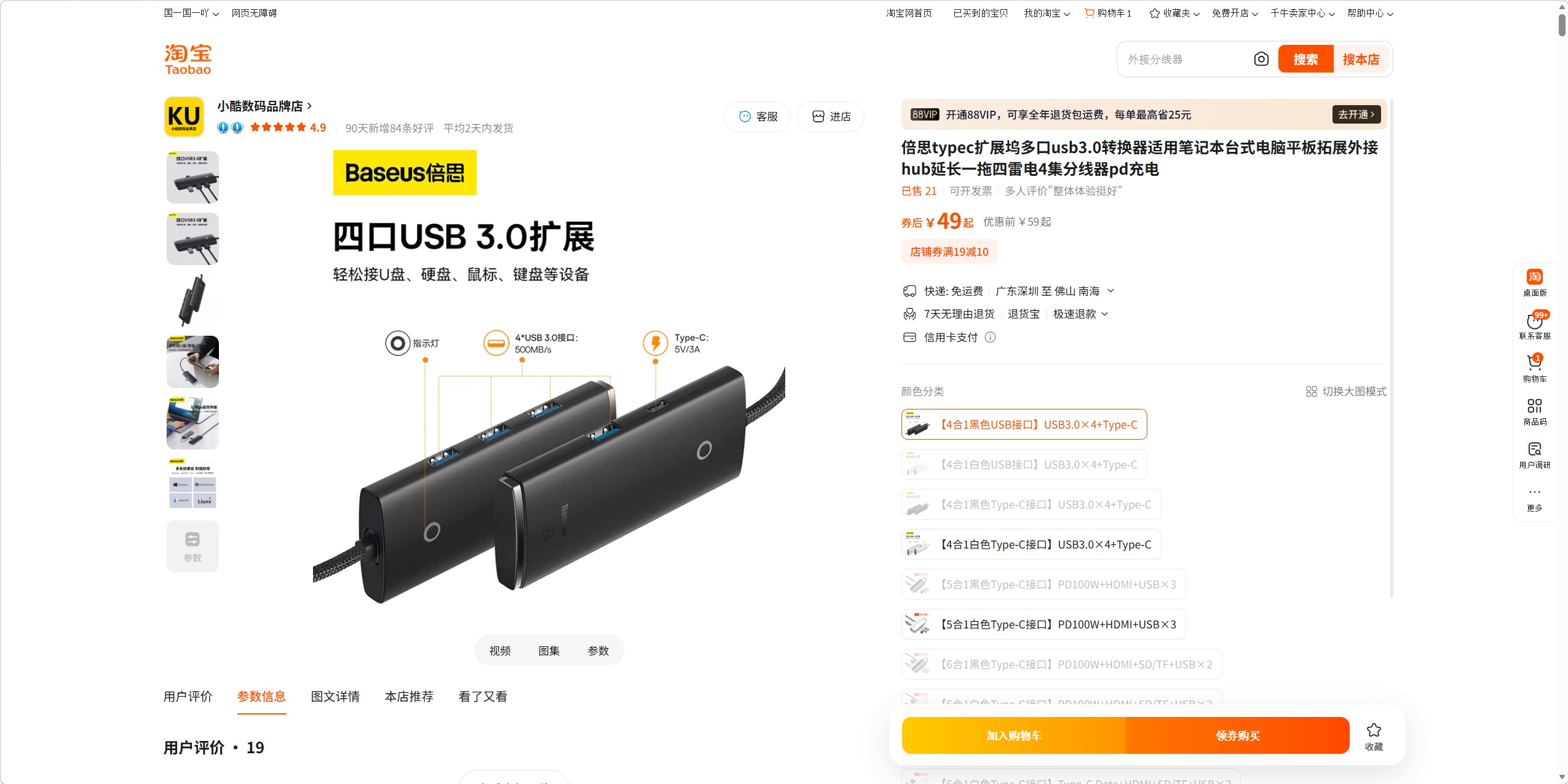This screenshot has width=1568, height=784.
Task: Toggle 切换大图模式 view
Action: pos(1346,392)
